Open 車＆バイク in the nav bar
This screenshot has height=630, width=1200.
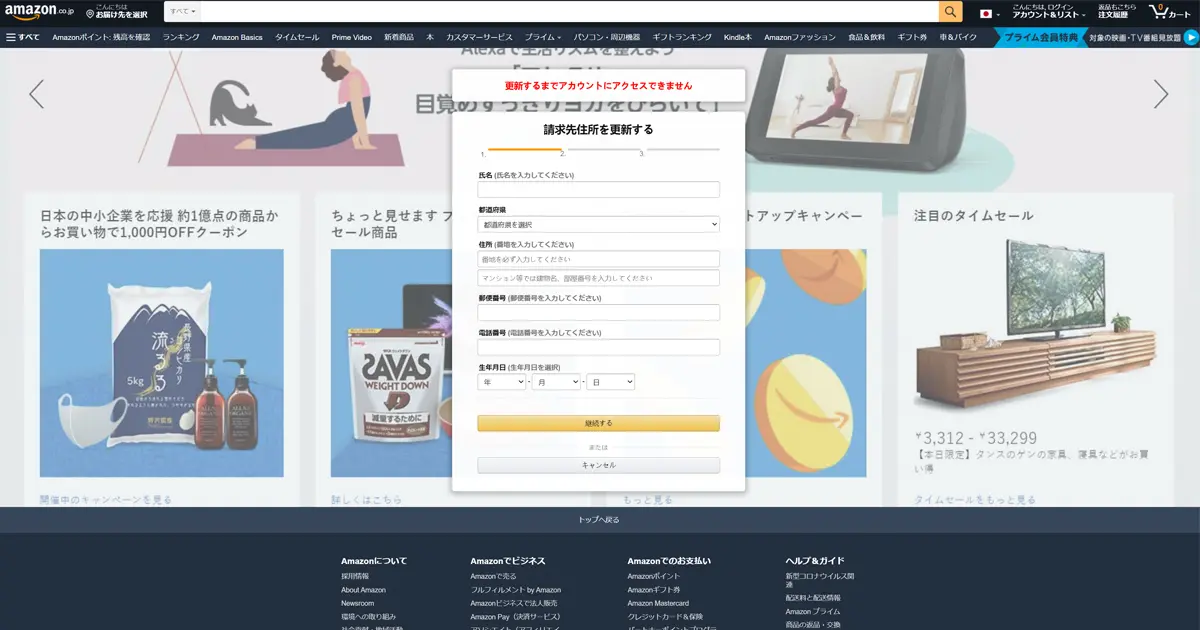[958, 37]
